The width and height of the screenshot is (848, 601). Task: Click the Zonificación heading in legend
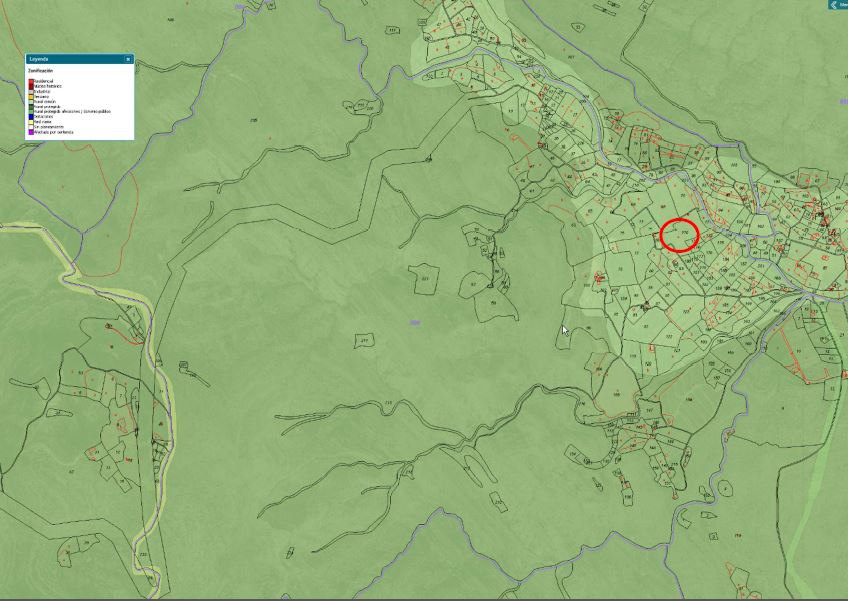point(42,71)
